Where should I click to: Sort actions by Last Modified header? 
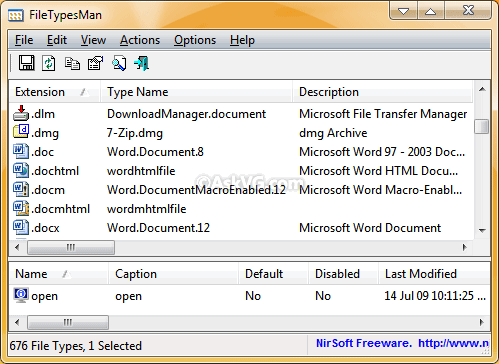[434, 274]
